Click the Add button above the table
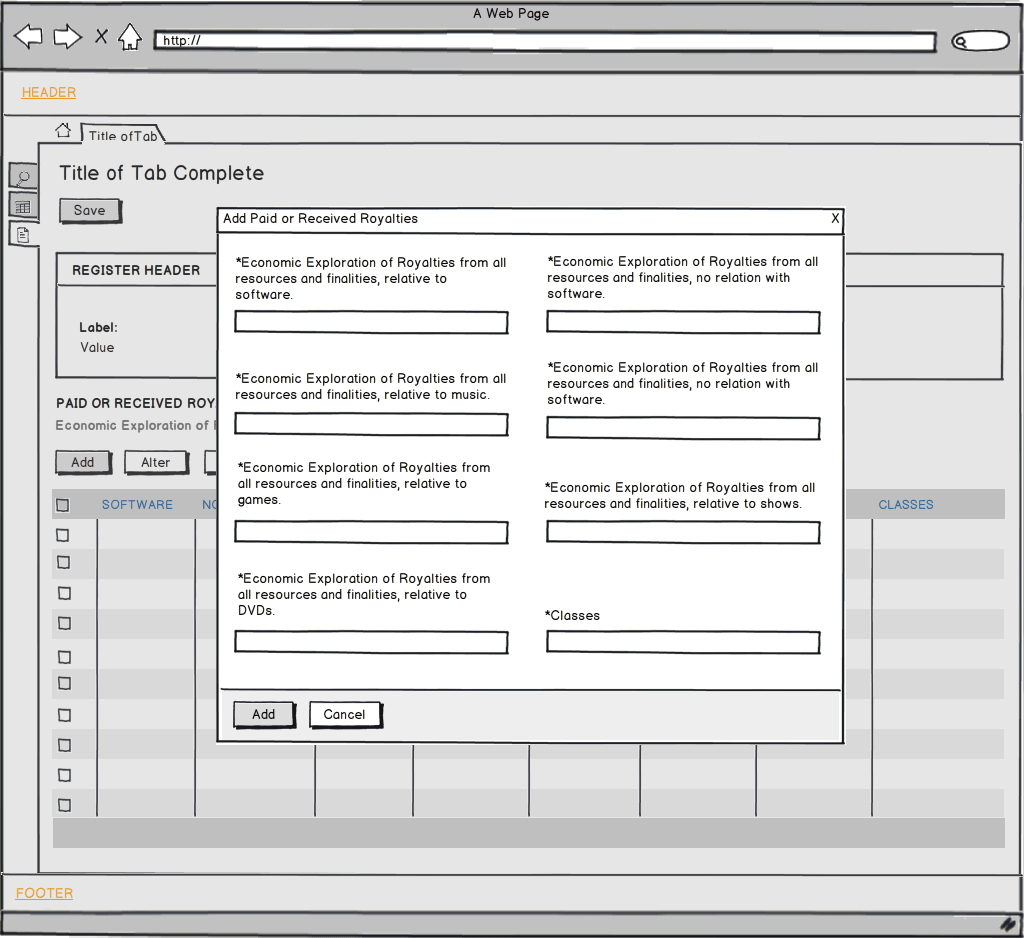 [x=83, y=462]
